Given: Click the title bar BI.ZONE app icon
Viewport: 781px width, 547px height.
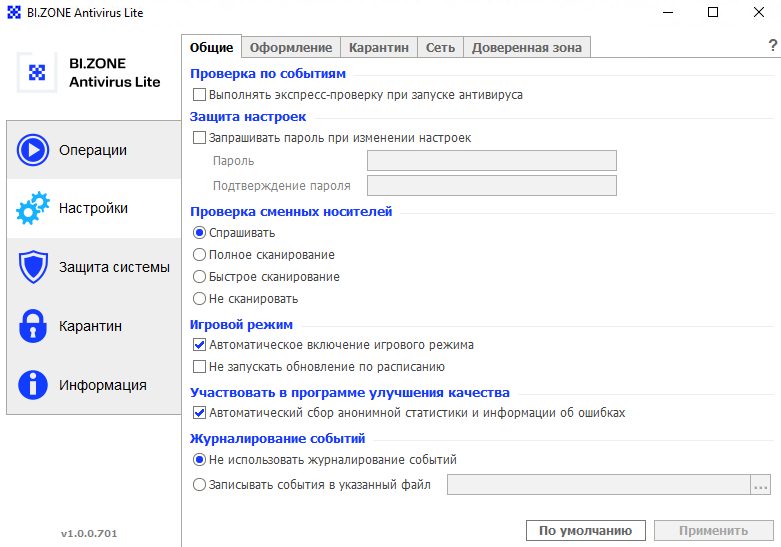Looking at the screenshot, I should coord(14,12).
